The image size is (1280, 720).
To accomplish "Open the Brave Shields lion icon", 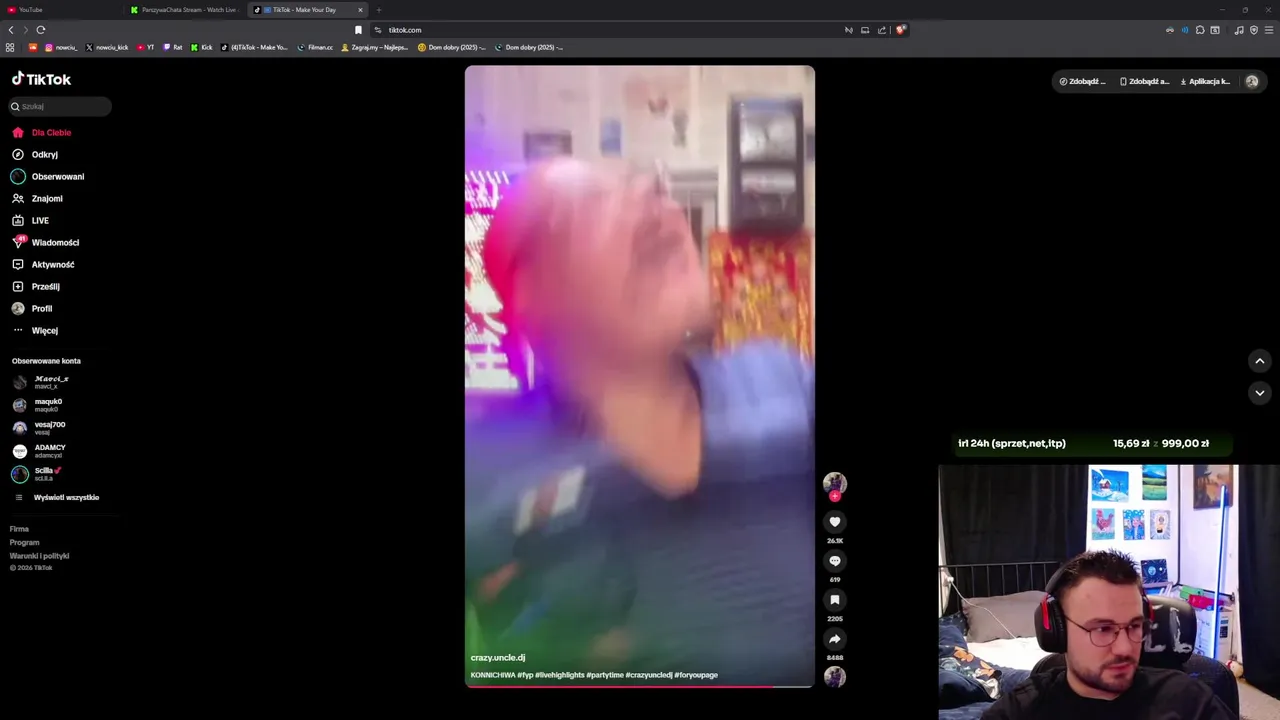I will tap(900, 30).
